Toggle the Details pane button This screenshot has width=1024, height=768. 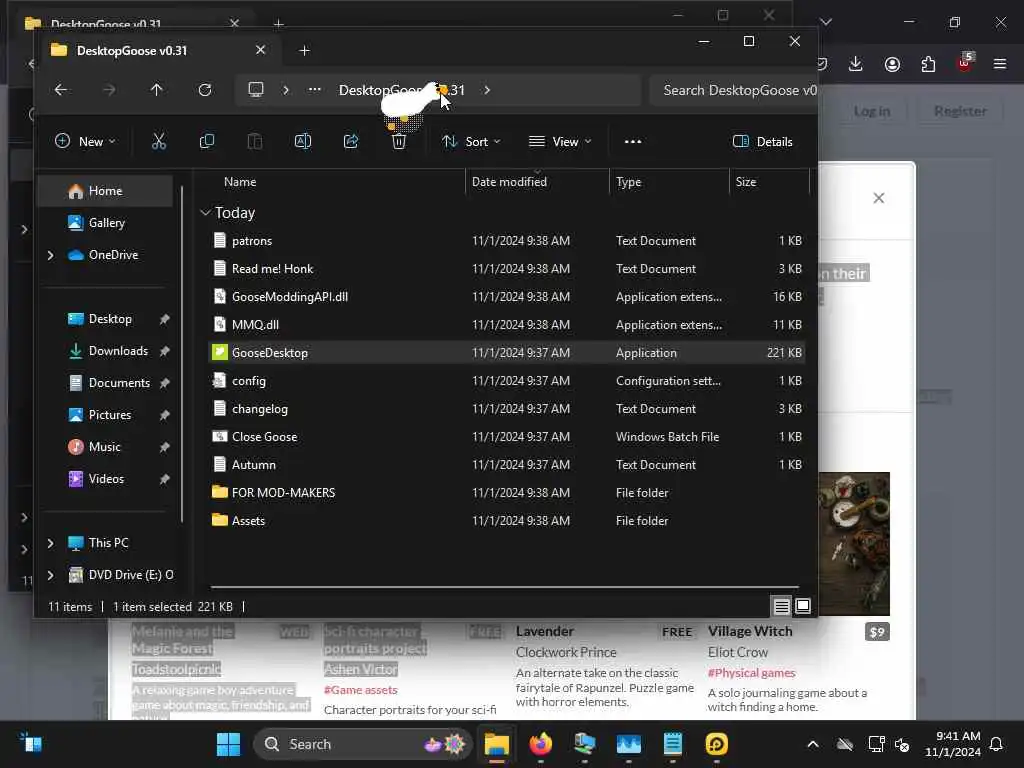coord(762,142)
